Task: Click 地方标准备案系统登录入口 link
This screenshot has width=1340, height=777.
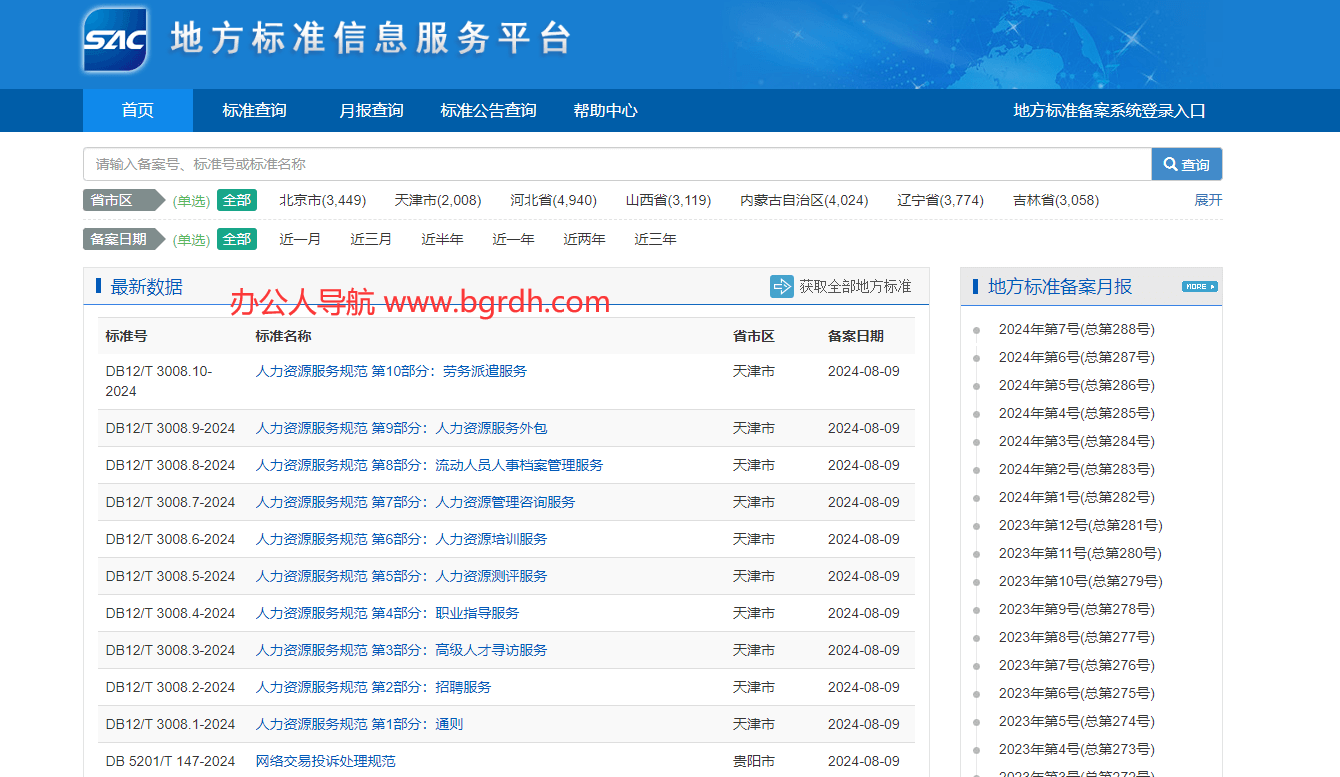Action: coord(1109,110)
